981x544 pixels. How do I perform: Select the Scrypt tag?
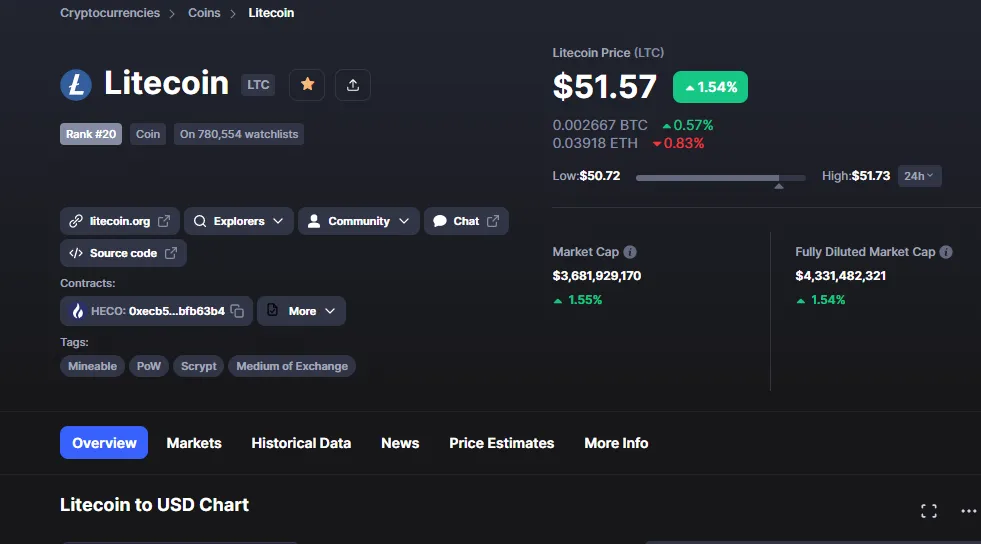(198, 366)
